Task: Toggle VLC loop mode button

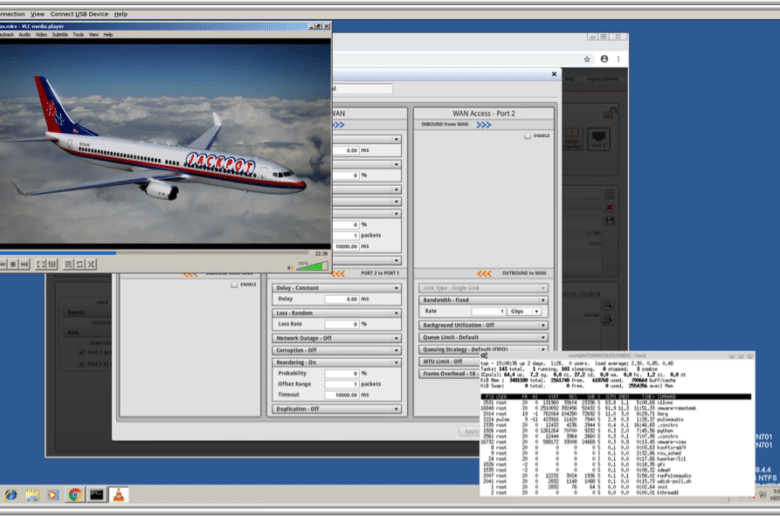Action: point(80,264)
